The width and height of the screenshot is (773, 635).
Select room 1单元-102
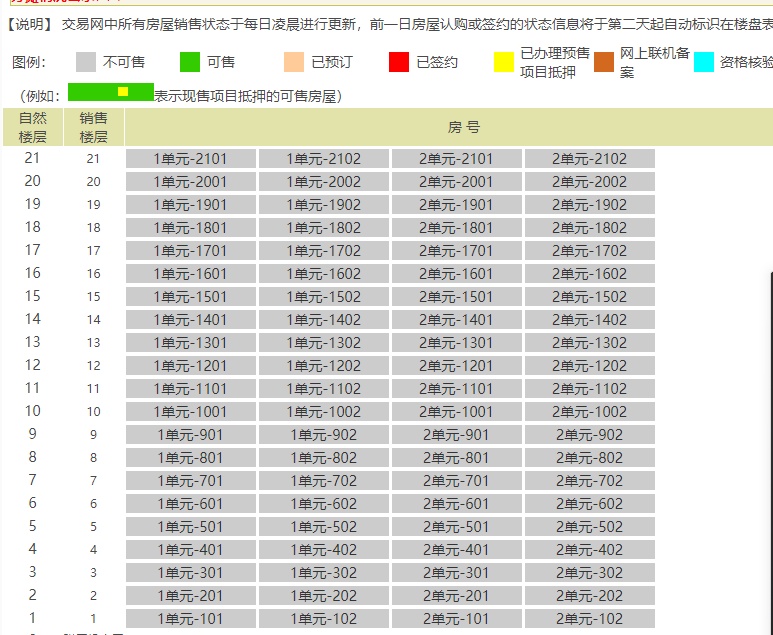pyautogui.click(x=324, y=619)
